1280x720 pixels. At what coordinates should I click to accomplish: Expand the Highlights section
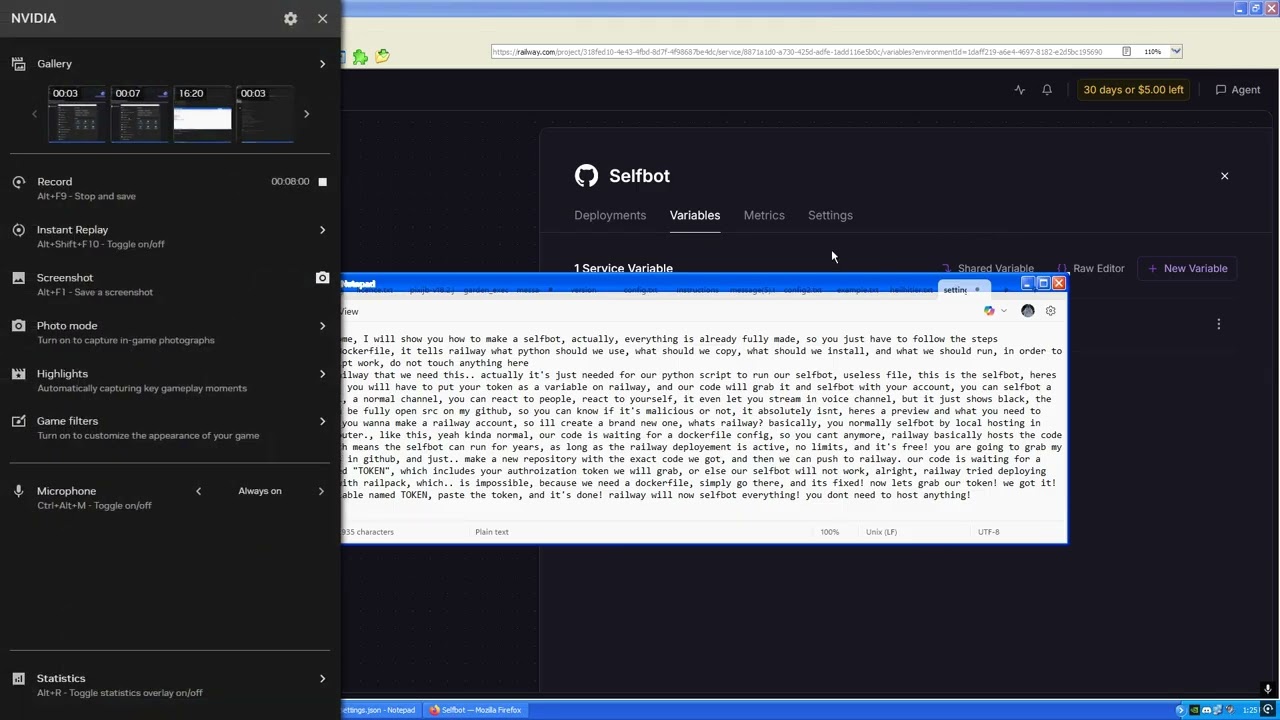click(322, 374)
